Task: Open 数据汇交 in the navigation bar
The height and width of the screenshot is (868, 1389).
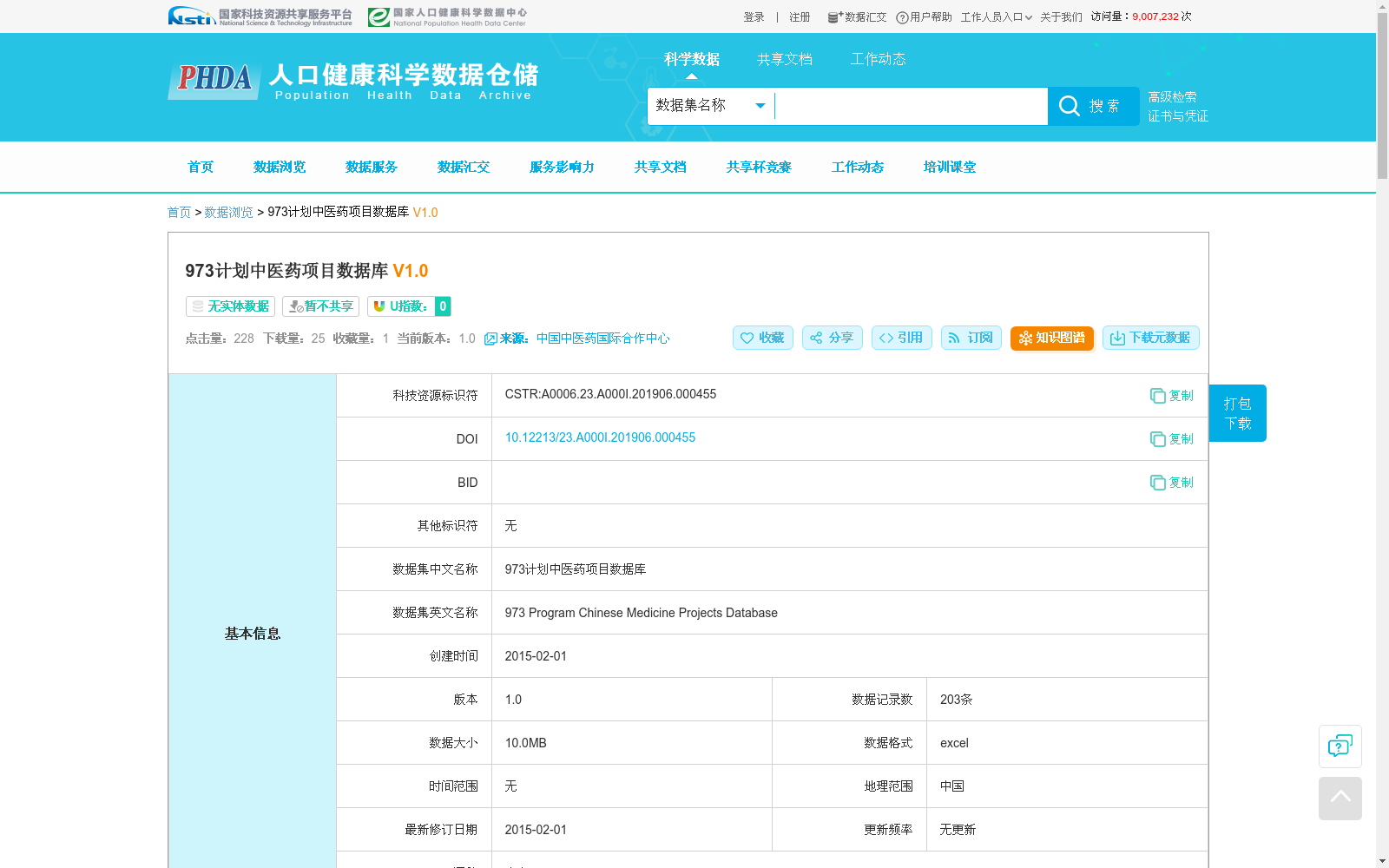Action: coord(464,167)
